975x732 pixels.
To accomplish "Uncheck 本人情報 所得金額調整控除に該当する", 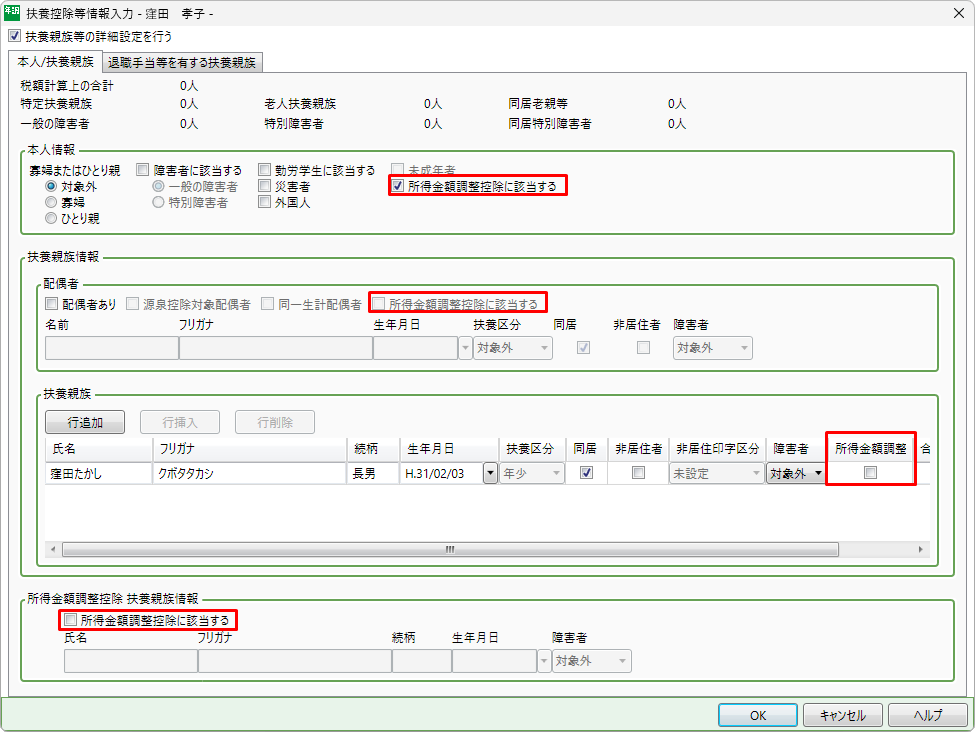I will coord(398,186).
